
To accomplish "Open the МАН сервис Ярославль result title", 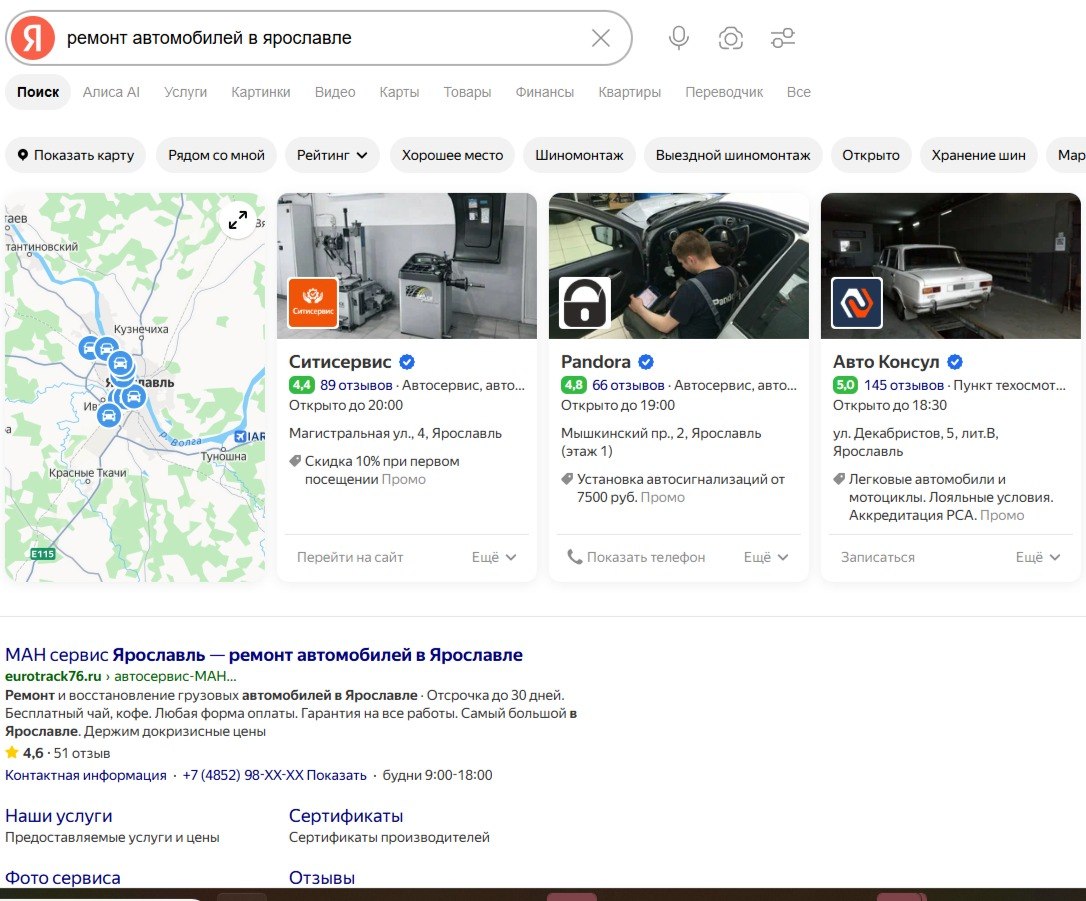I will click(264, 654).
